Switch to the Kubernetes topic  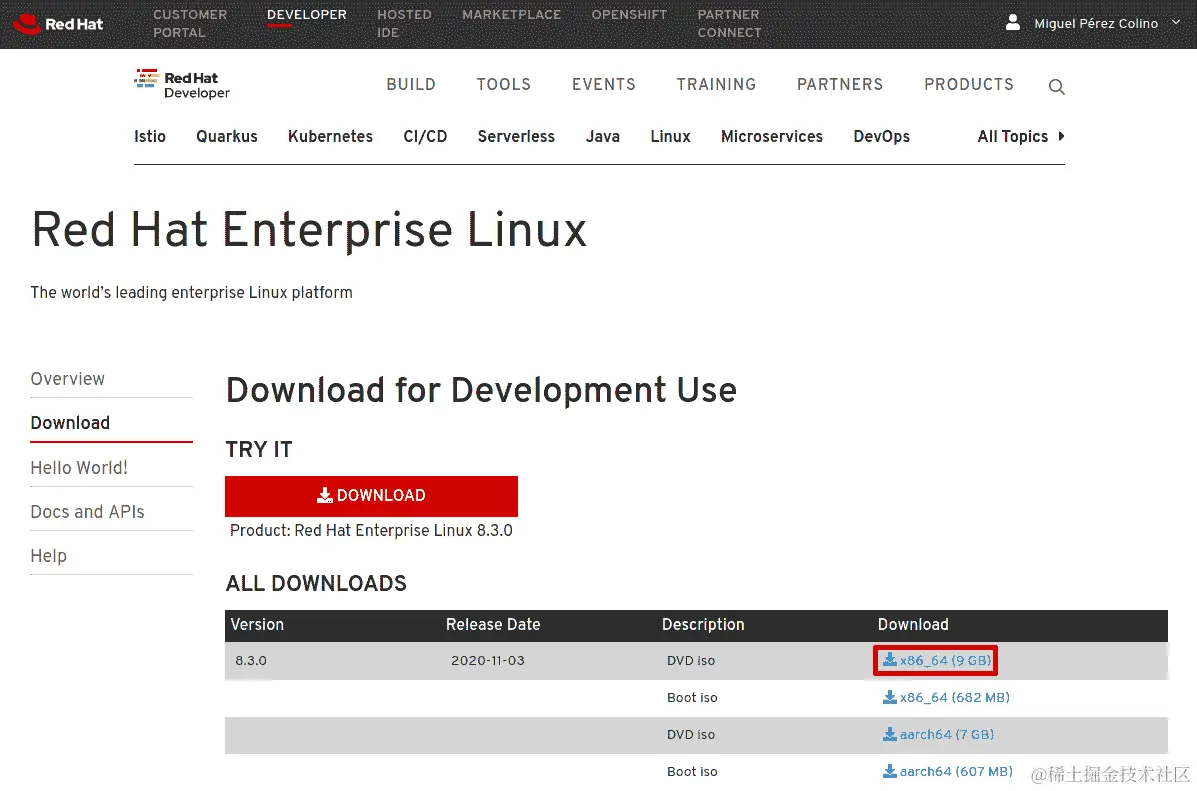click(330, 136)
